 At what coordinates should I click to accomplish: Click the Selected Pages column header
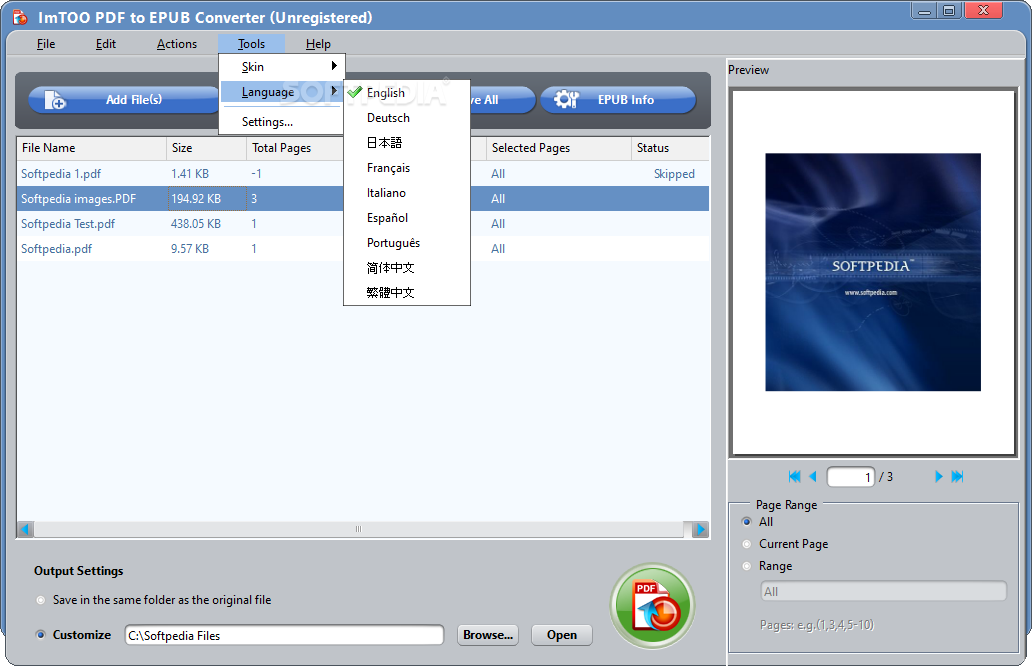[x=559, y=148]
